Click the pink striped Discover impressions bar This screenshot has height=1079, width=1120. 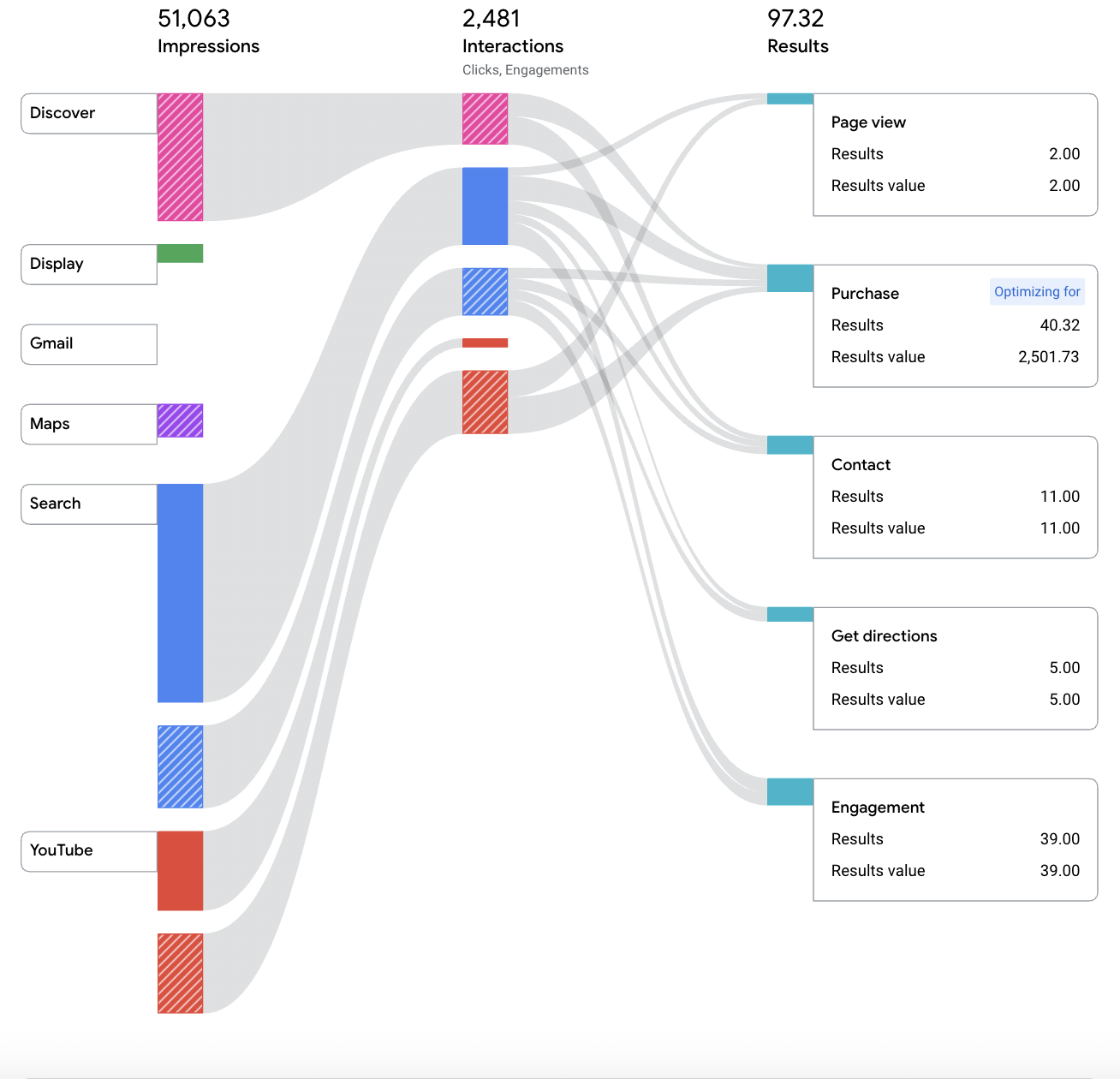[180, 157]
